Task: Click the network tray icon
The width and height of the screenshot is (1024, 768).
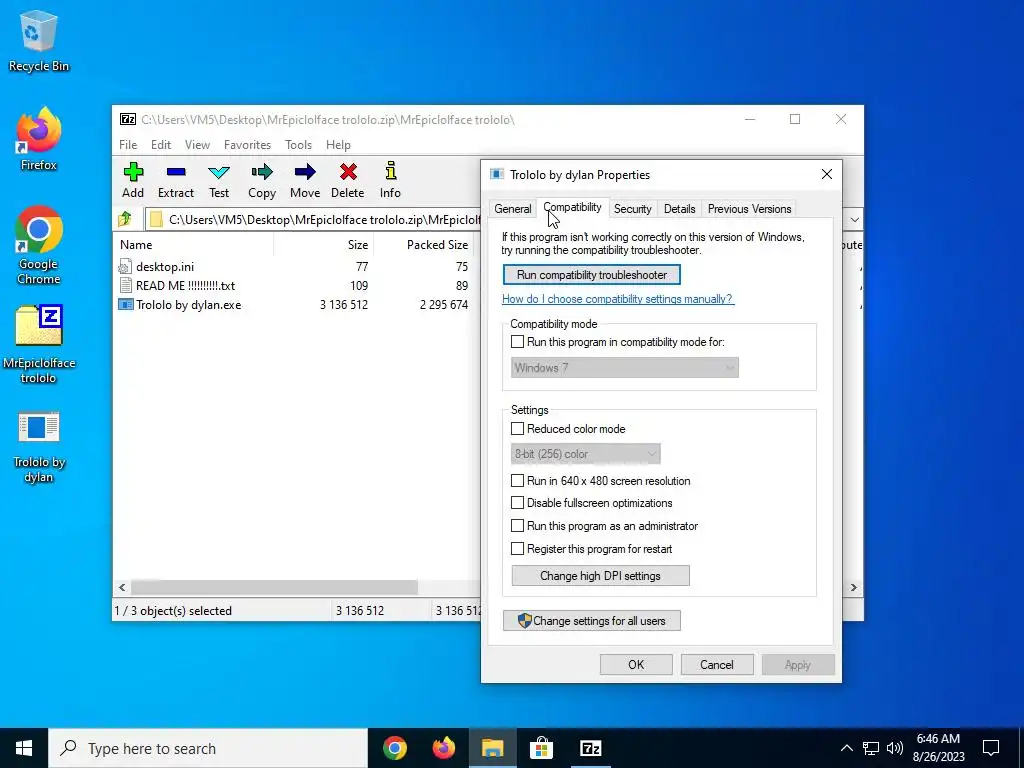Action: coord(871,748)
